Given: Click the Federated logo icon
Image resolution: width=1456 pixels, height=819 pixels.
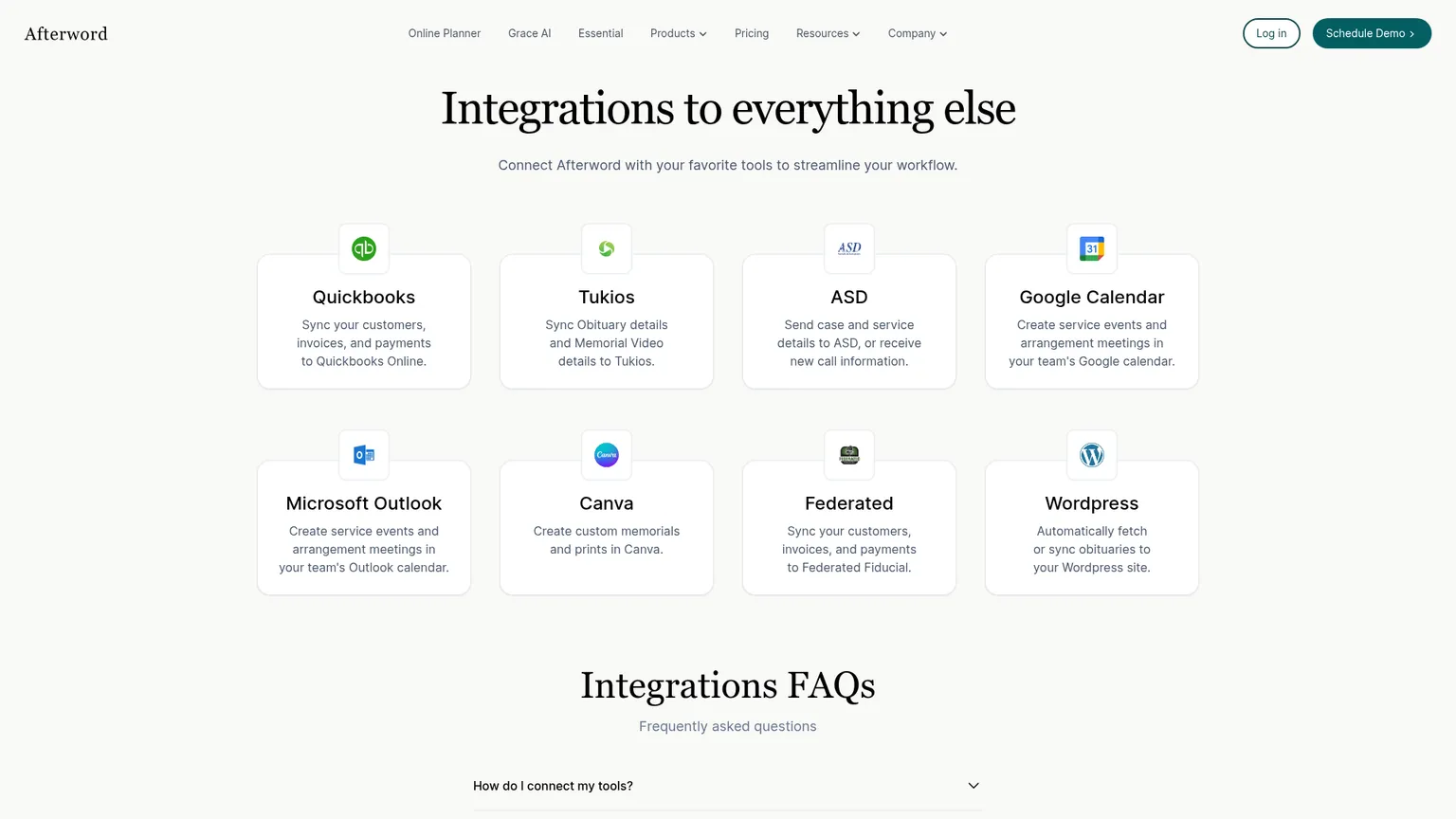Looking at the screenshot, I should pos(849,455).
